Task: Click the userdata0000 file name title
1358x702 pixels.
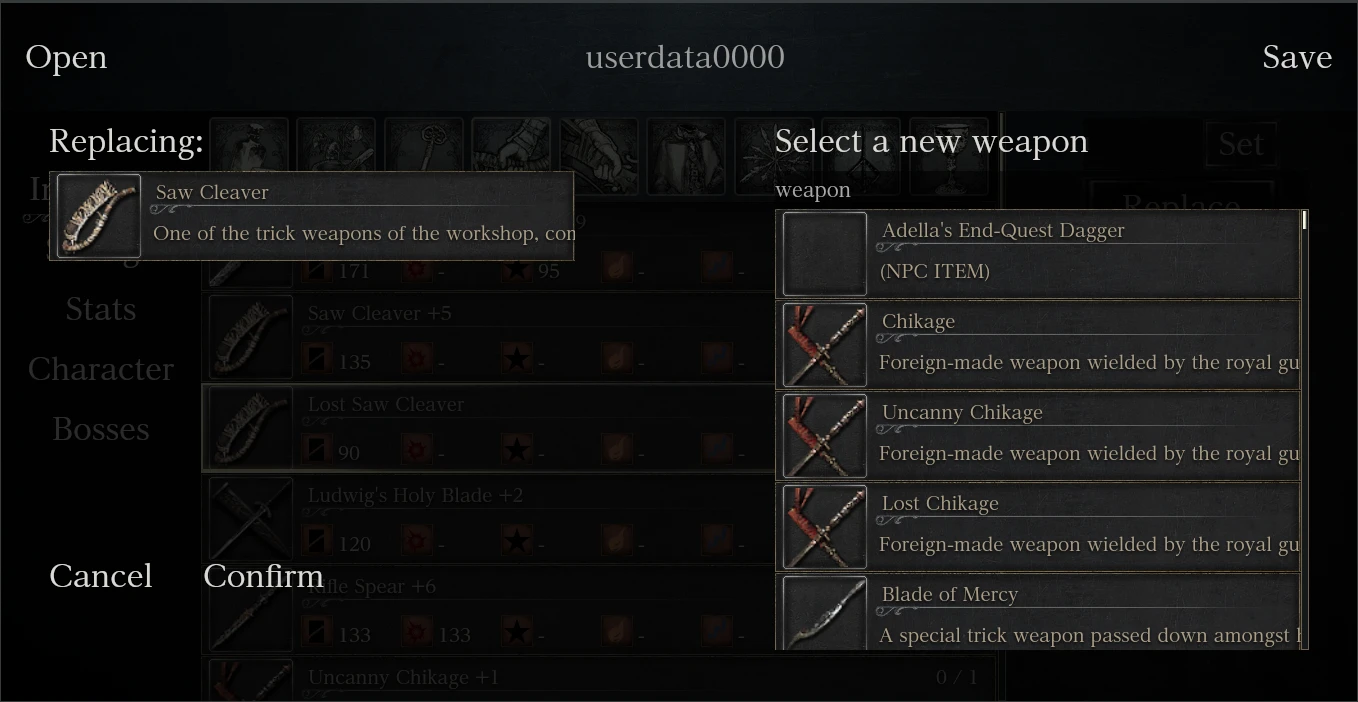Action: pos(685,57)
